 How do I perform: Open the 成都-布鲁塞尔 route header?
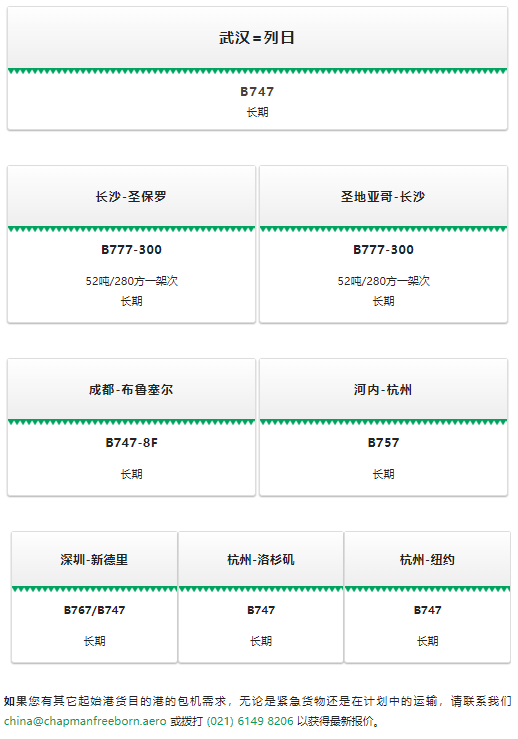pos(132,390)
